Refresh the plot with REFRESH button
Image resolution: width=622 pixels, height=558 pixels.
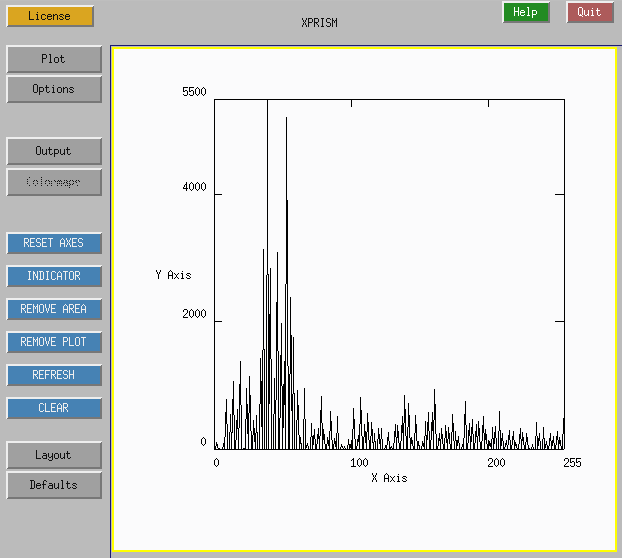point(54,375)
